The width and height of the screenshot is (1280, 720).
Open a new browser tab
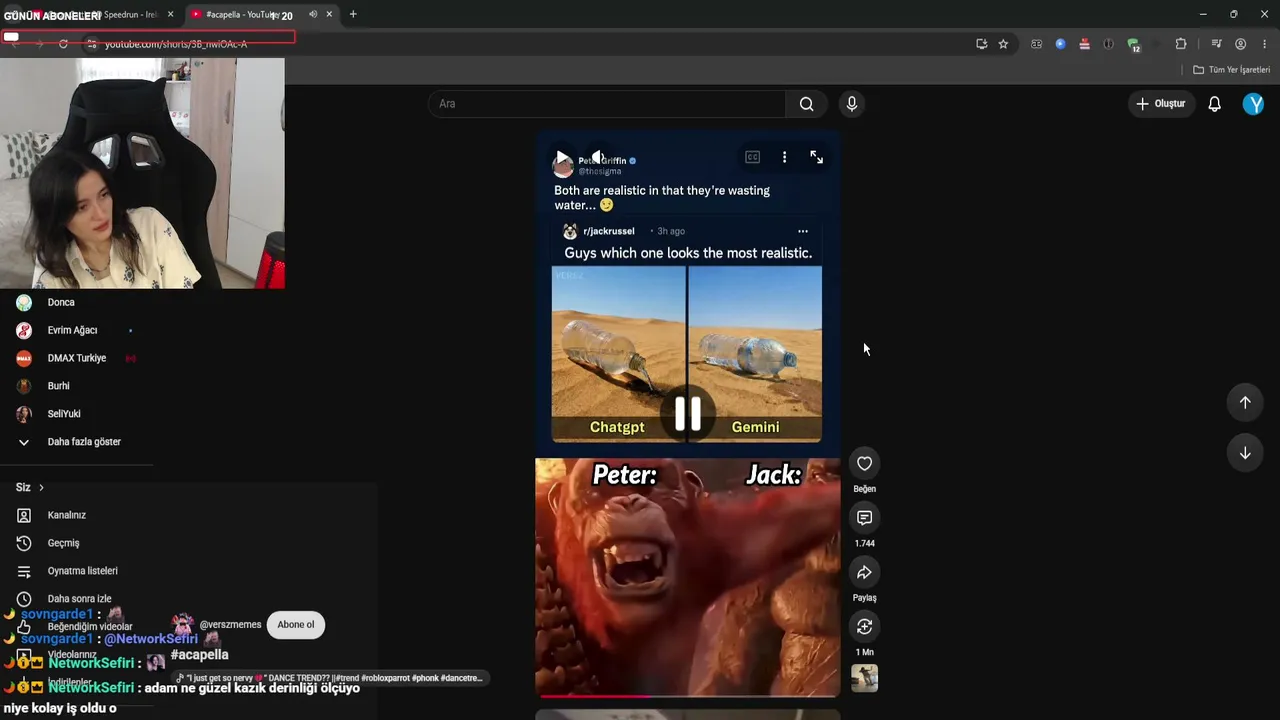353,15
